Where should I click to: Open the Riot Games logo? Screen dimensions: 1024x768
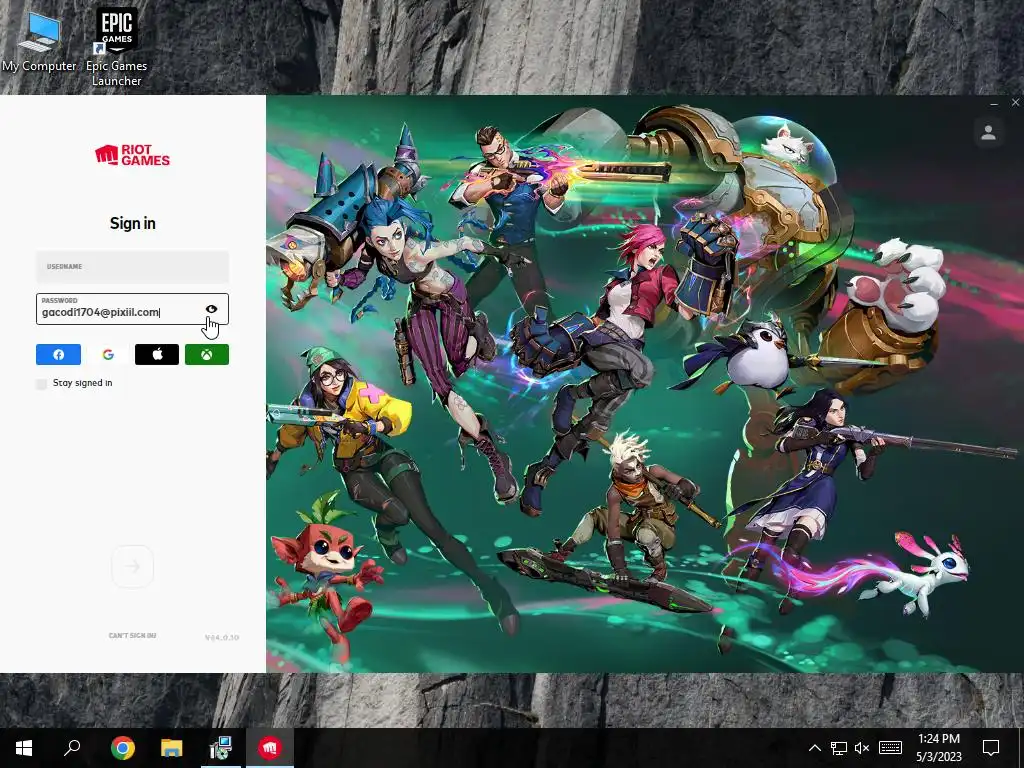click(x=133, y=155)
